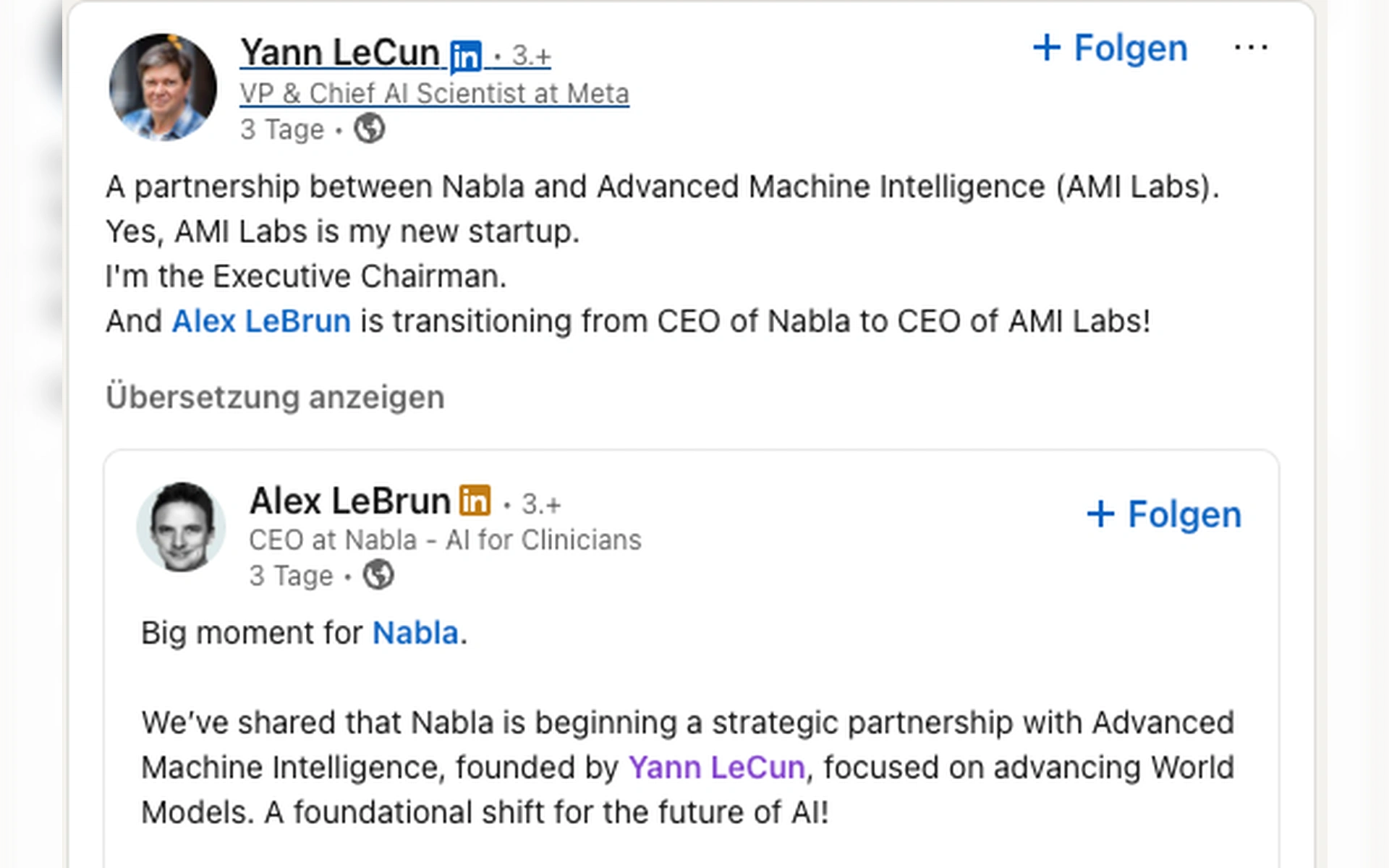Screen dimensions: 1389x868
Task: Expand '3.+' indicator beside Alex LeBrun's name
Action: [539, 502]
